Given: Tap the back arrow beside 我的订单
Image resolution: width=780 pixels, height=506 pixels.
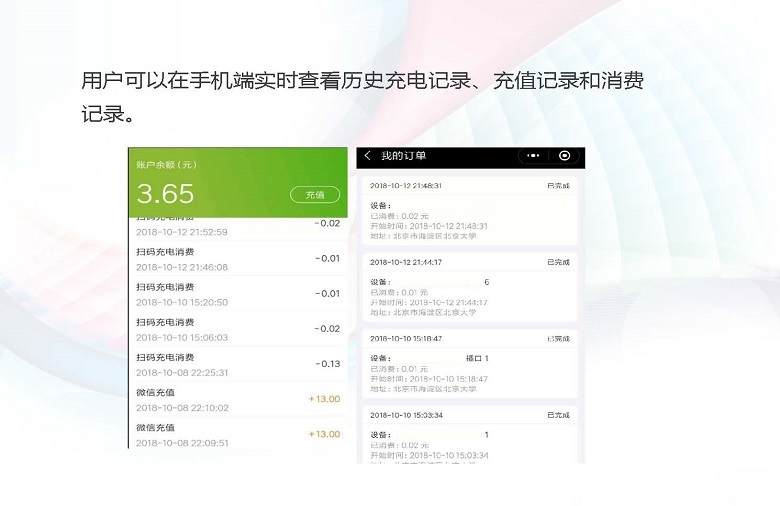Looking at the screenshot, I should click(368, 156).
